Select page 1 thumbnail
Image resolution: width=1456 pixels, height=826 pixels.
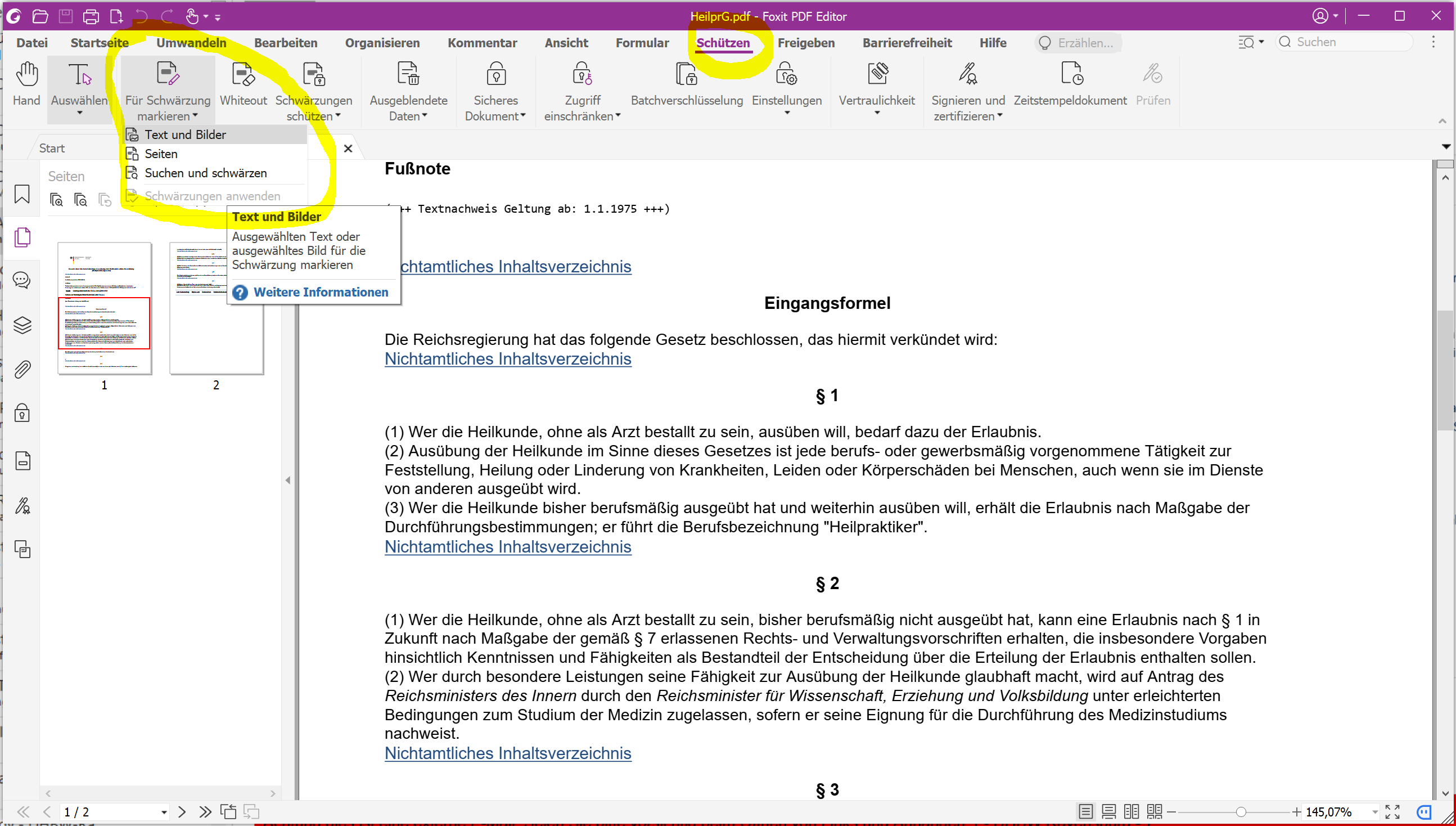click(x=105, y=308)
